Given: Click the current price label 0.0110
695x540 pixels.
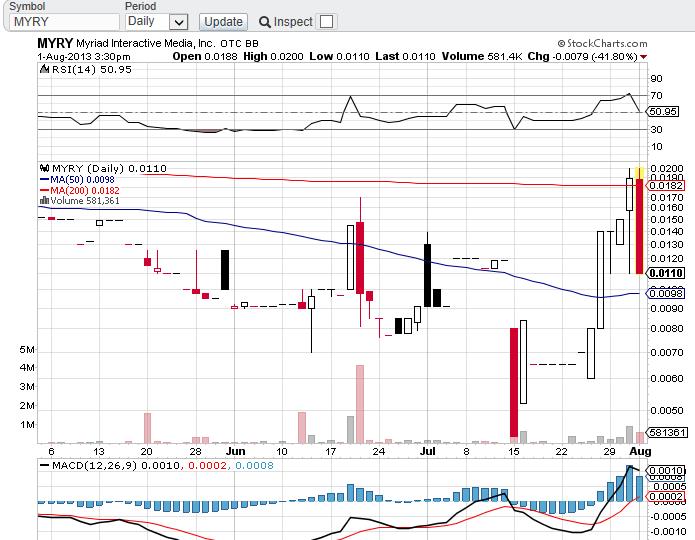Looking at the screenshot, I should (x=666, y=274).
